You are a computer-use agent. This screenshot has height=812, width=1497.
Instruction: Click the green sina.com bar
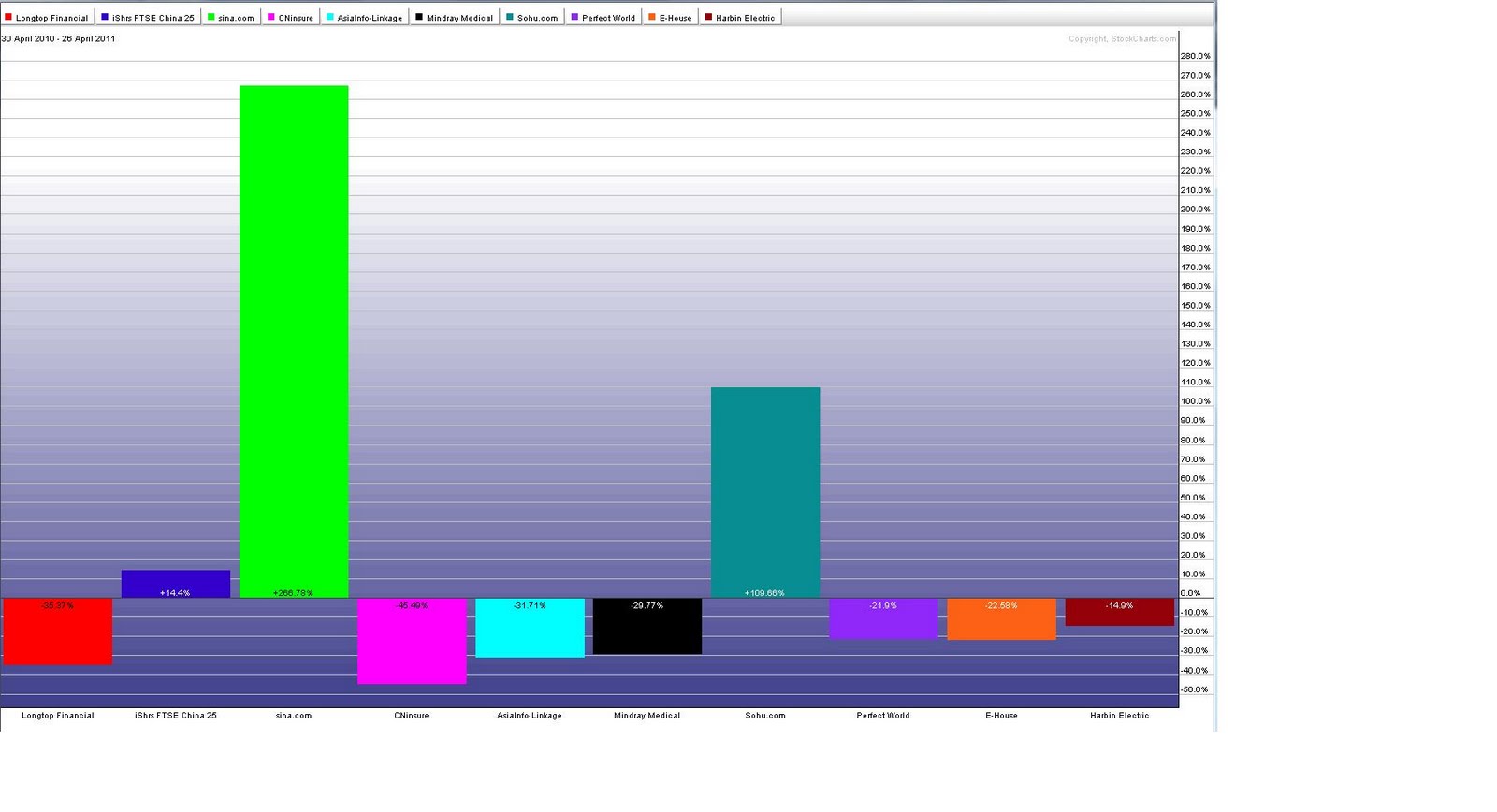pos(294,341)
